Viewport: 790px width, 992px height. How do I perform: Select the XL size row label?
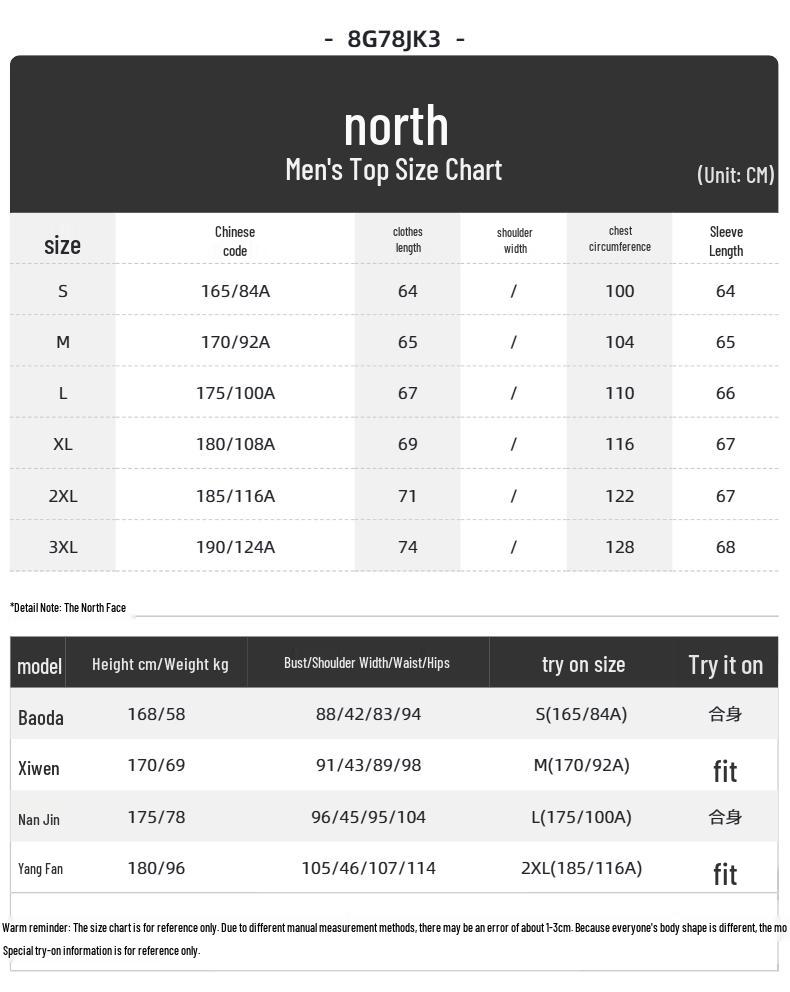coord(63,444)
